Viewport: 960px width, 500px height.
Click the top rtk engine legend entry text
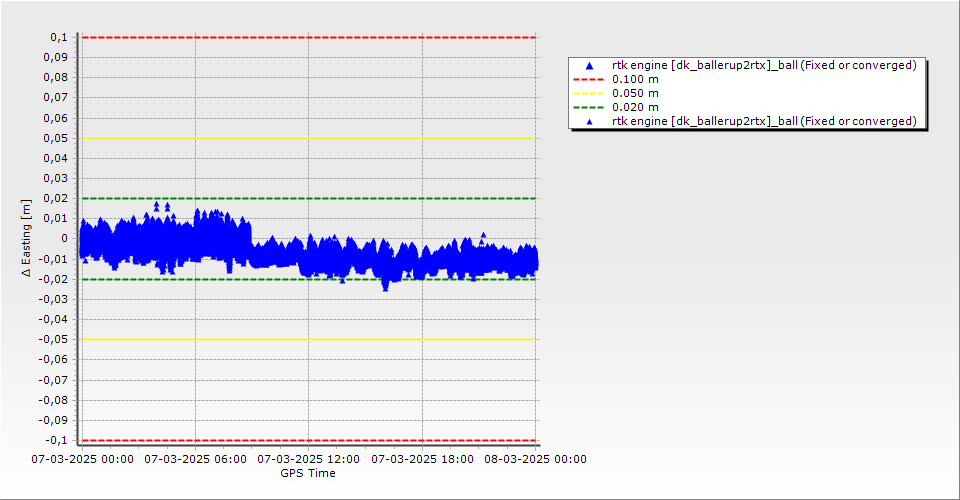[764, 65]
